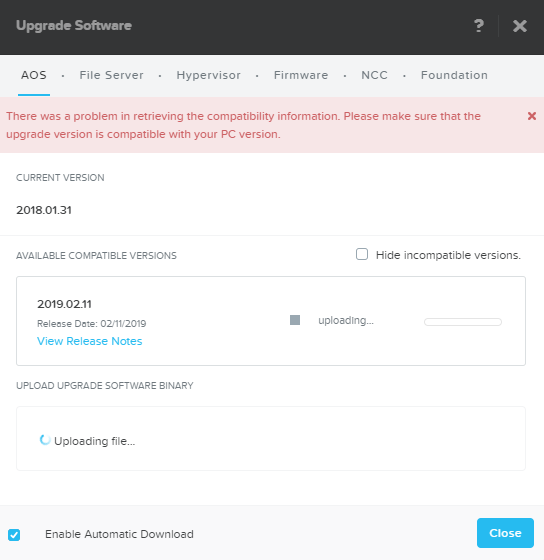Screen dimensions: 544x560
Task: Dismiss the red compatibility error banner
Action: click(x=532, y=116)
